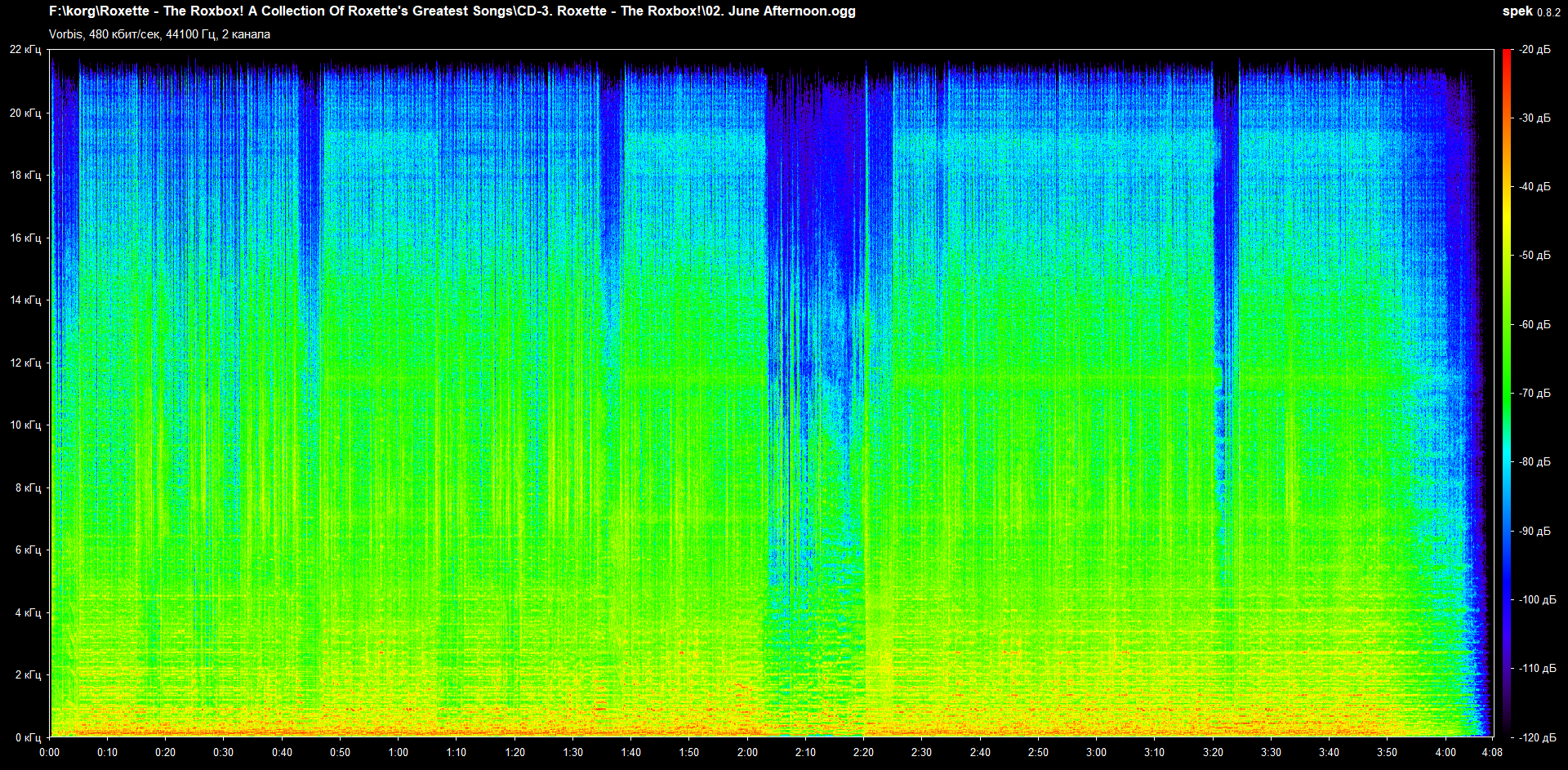
Task: Click the June Afternoon.ogg file path title
Action: [452, 11]
